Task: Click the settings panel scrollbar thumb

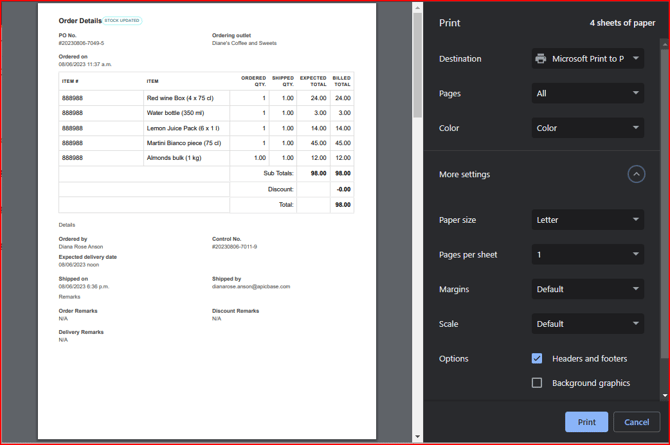Action: tap(664, 203)
